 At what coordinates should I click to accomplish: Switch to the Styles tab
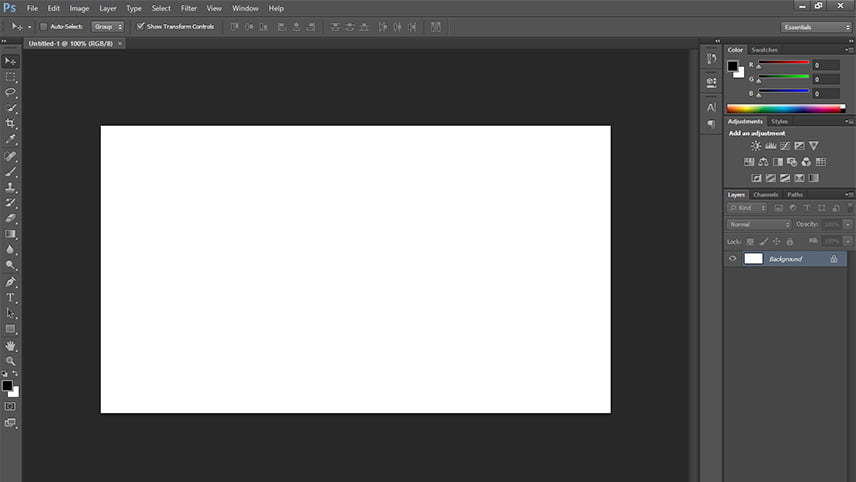779,121
